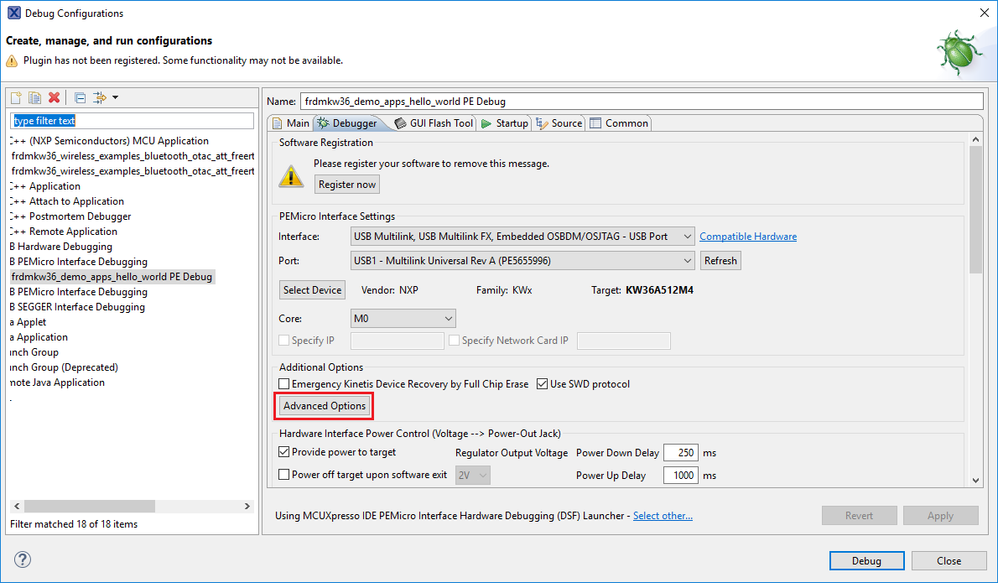Toggle Provide power to target checkbox
The image size is (998, 583).
pos(284,452)
